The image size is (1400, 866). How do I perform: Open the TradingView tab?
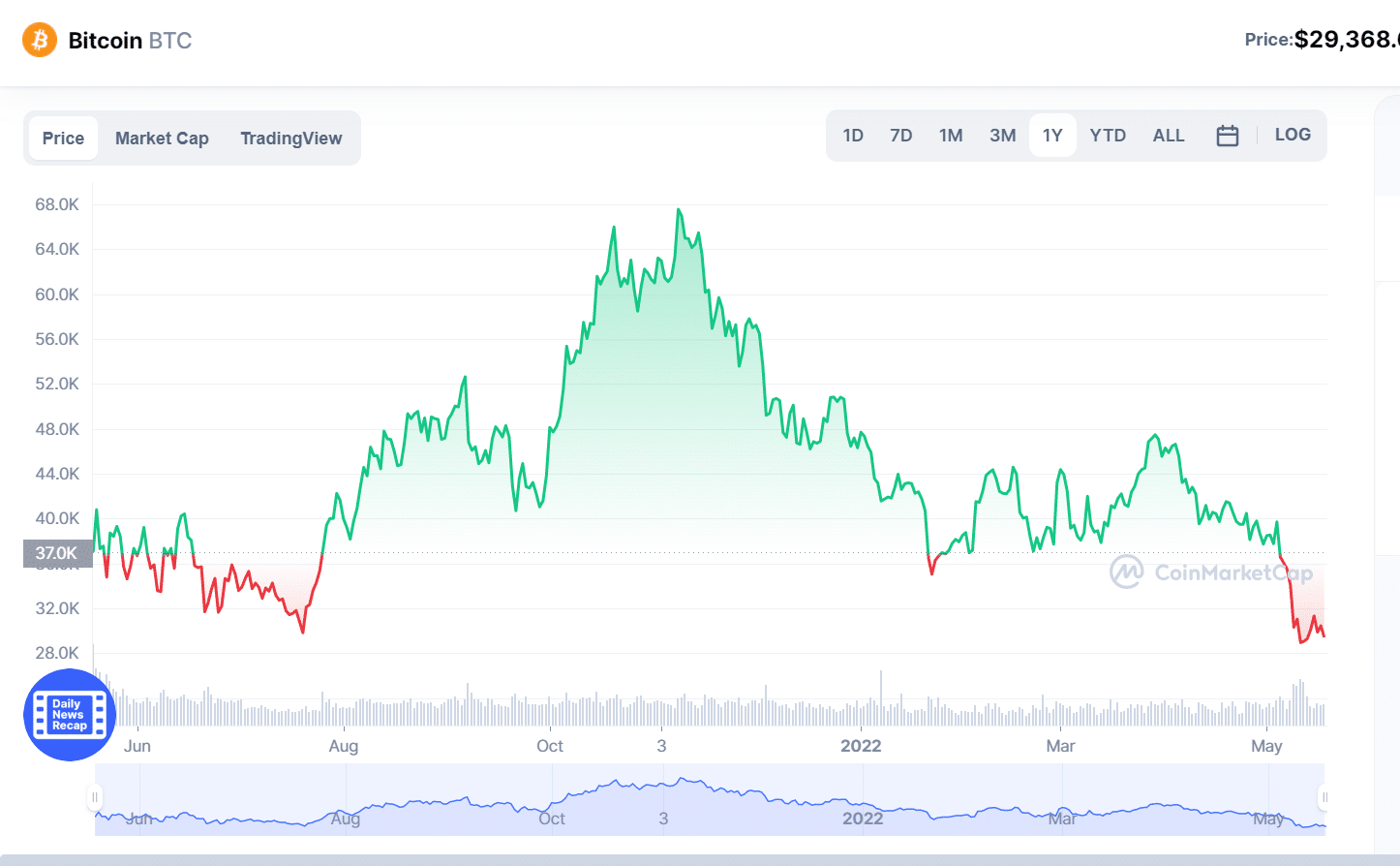[x=291, y=139]
